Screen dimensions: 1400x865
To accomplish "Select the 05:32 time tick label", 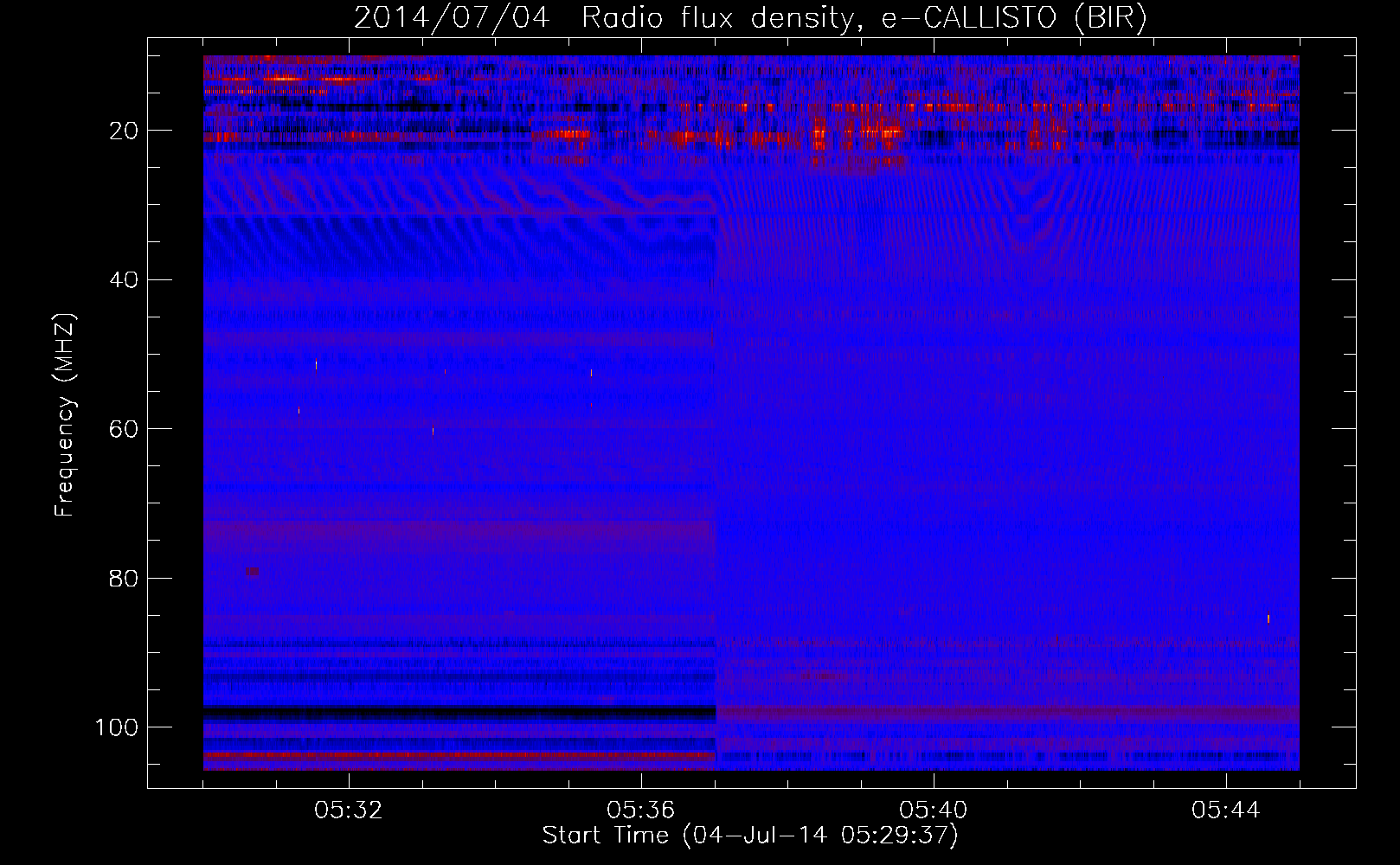I will 349,811.
